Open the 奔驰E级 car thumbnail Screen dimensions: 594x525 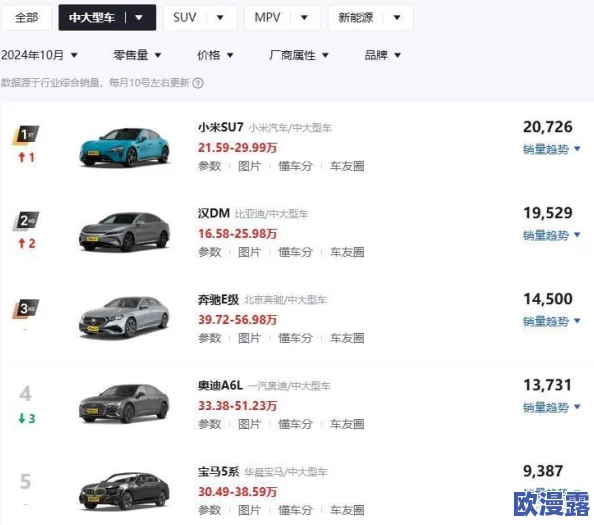tap(124, 317)
